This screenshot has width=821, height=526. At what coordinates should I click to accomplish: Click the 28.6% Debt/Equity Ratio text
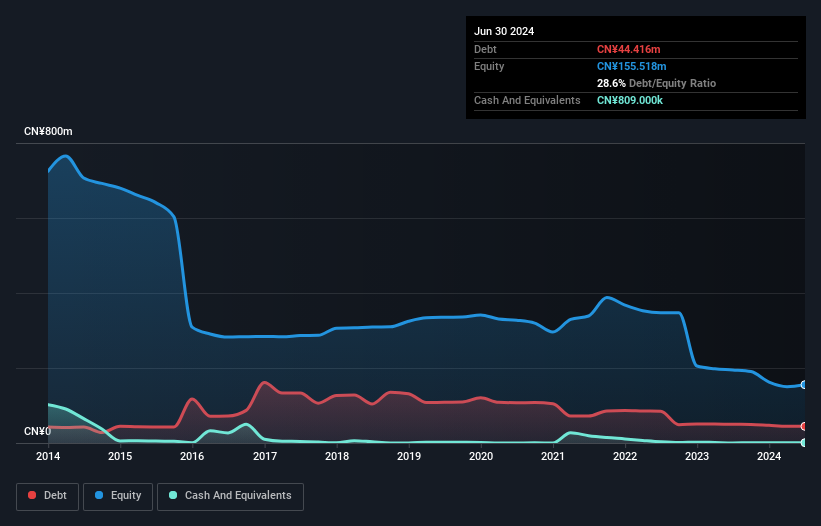(x=656, y=83)
